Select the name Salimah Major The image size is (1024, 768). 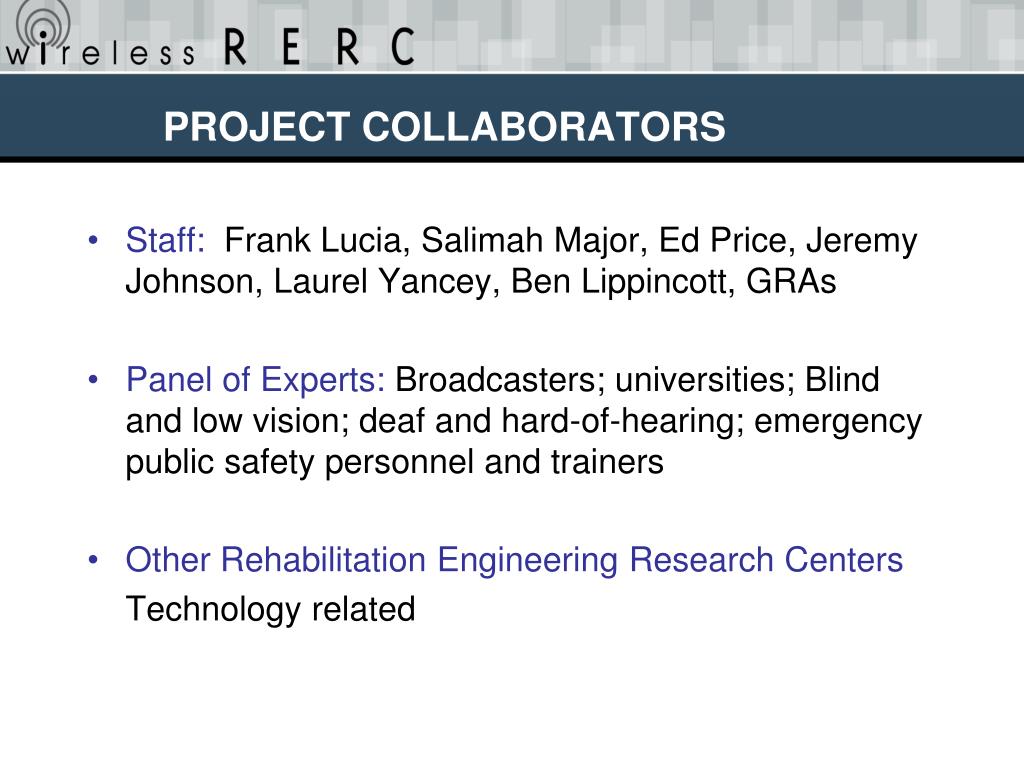534,241
